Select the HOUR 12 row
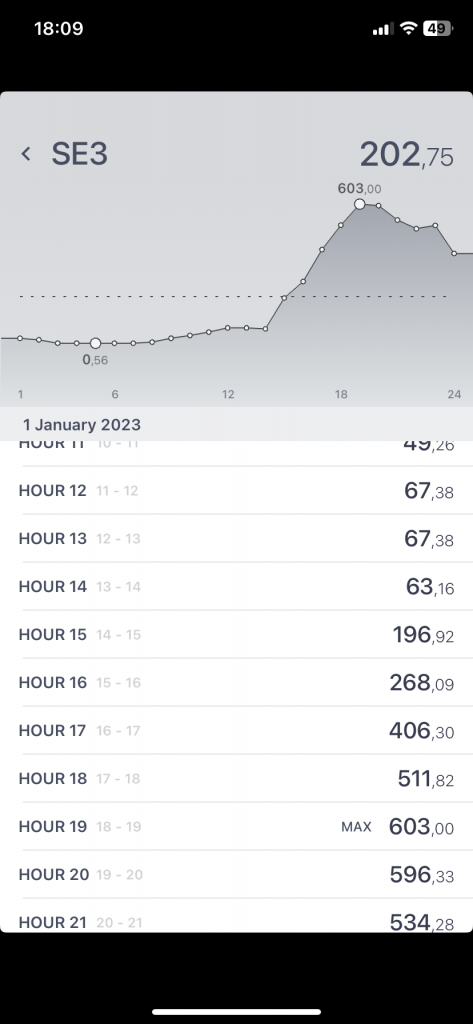Viewport: 473px width, 1024px height. click(x=236, y=490)
